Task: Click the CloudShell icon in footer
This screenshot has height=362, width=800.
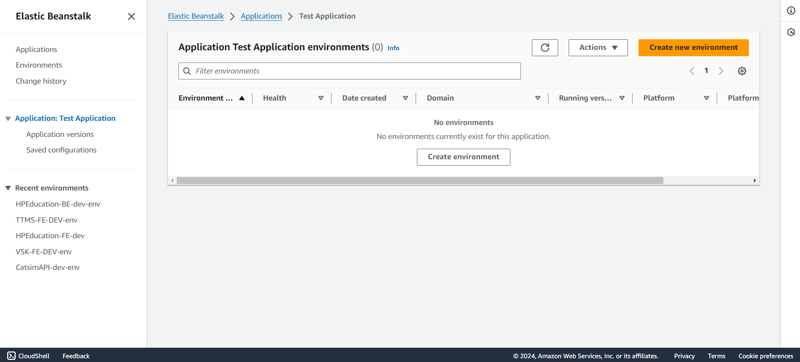Action: click(11, 356)
